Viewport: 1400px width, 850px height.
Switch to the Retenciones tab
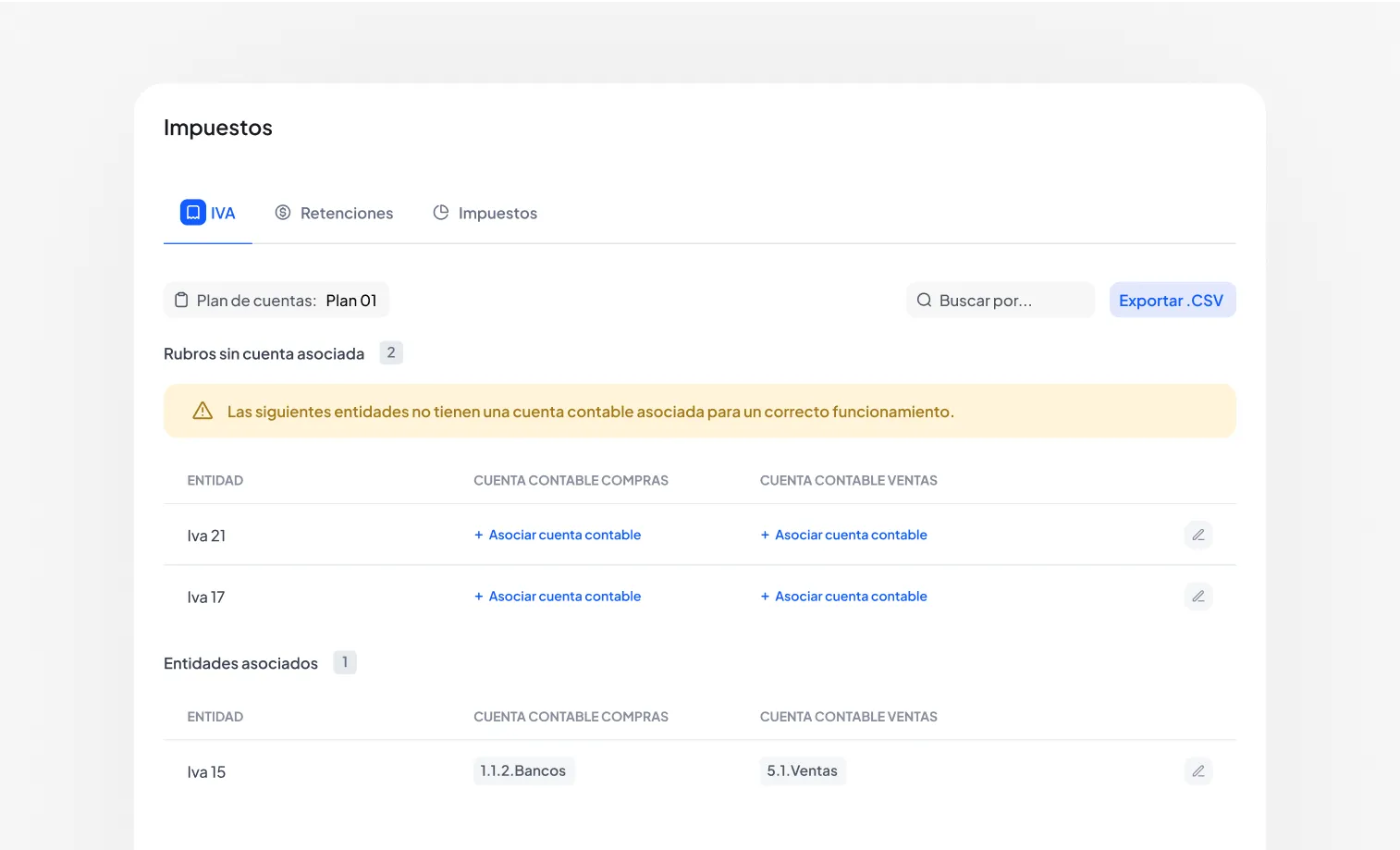[x=334, y=213]
